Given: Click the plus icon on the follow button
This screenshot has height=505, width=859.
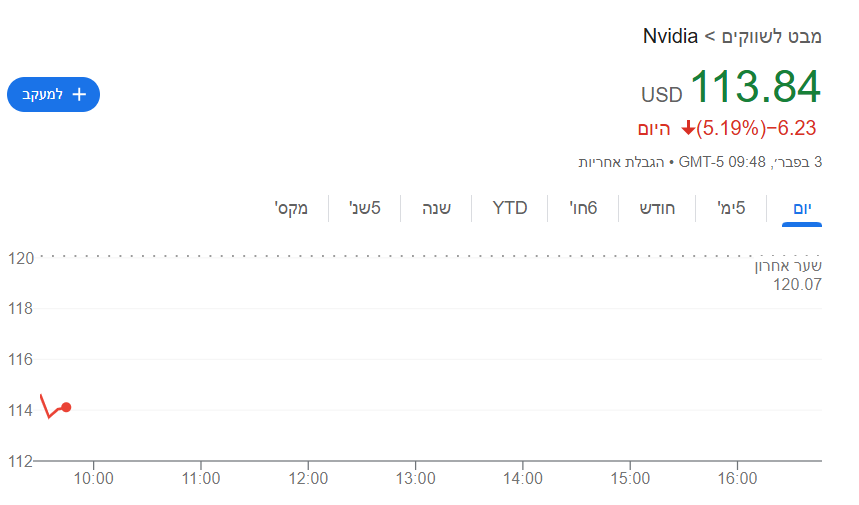Looking at the screenshot, I should pyautogui.click(x=80, y=94).
